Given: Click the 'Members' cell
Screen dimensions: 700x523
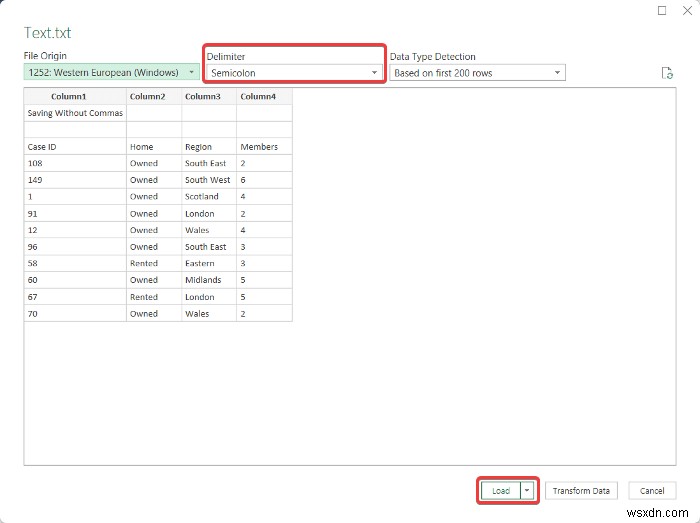Looking at the screenshot, I should 264,147.
